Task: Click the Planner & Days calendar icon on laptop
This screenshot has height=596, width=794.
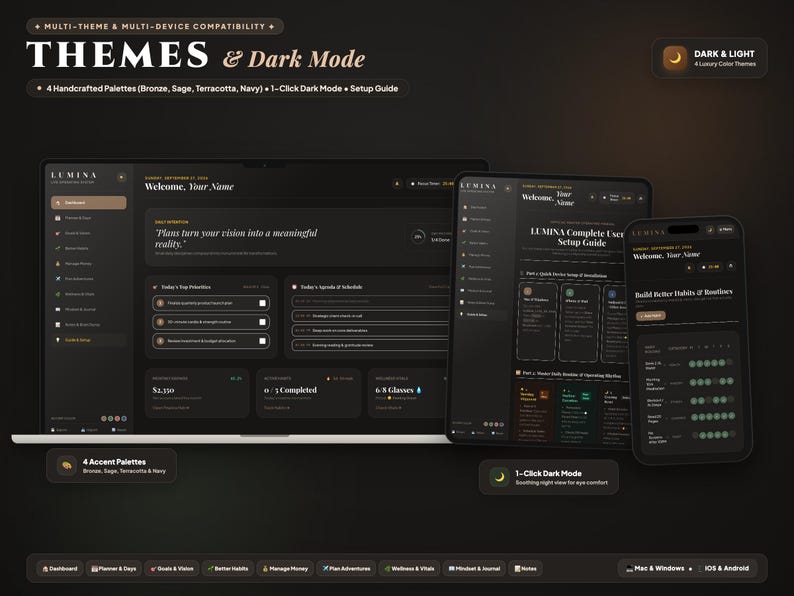Action: tap(58, 218)
